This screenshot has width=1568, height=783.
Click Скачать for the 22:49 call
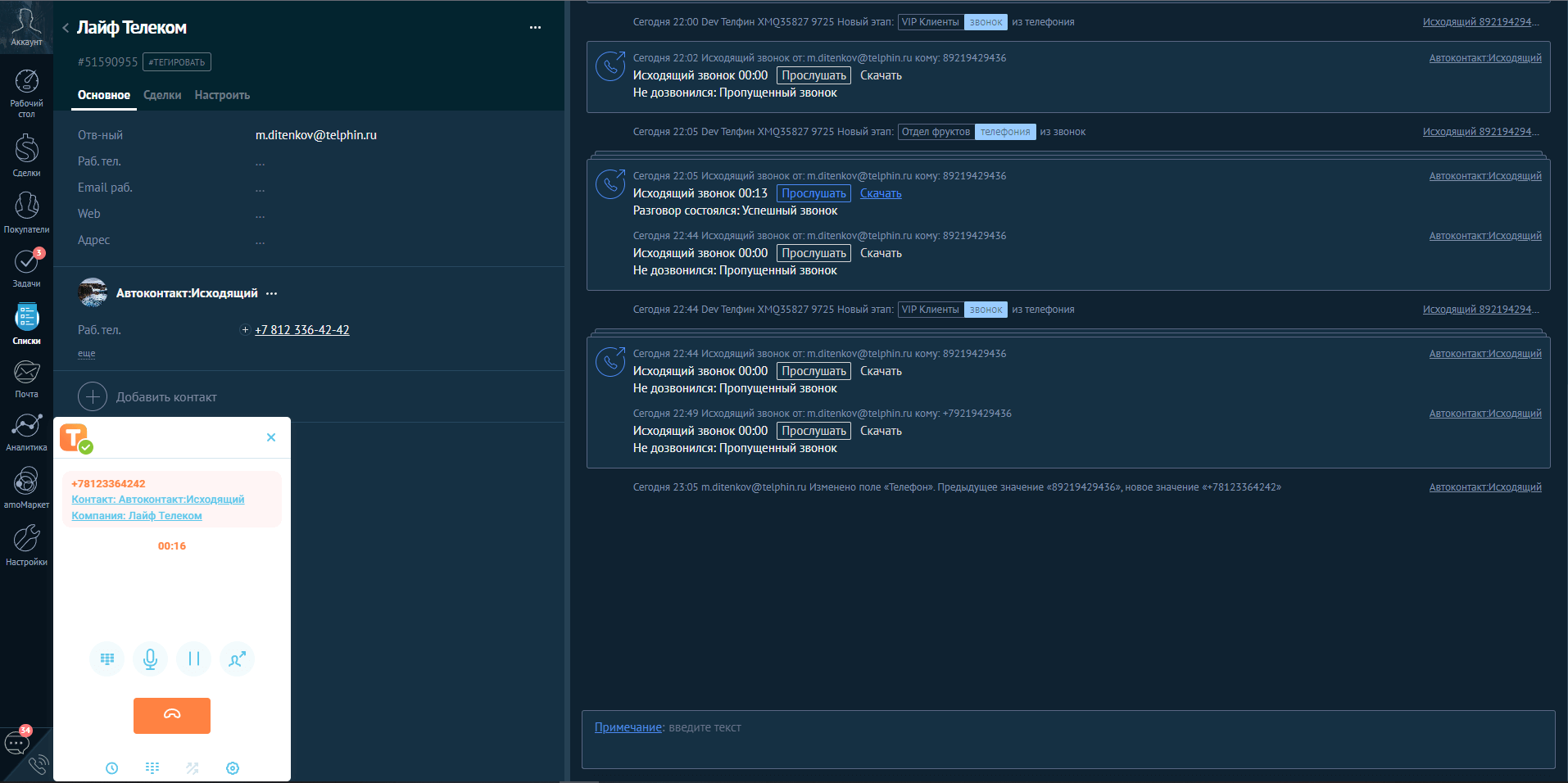pos(881,431)
